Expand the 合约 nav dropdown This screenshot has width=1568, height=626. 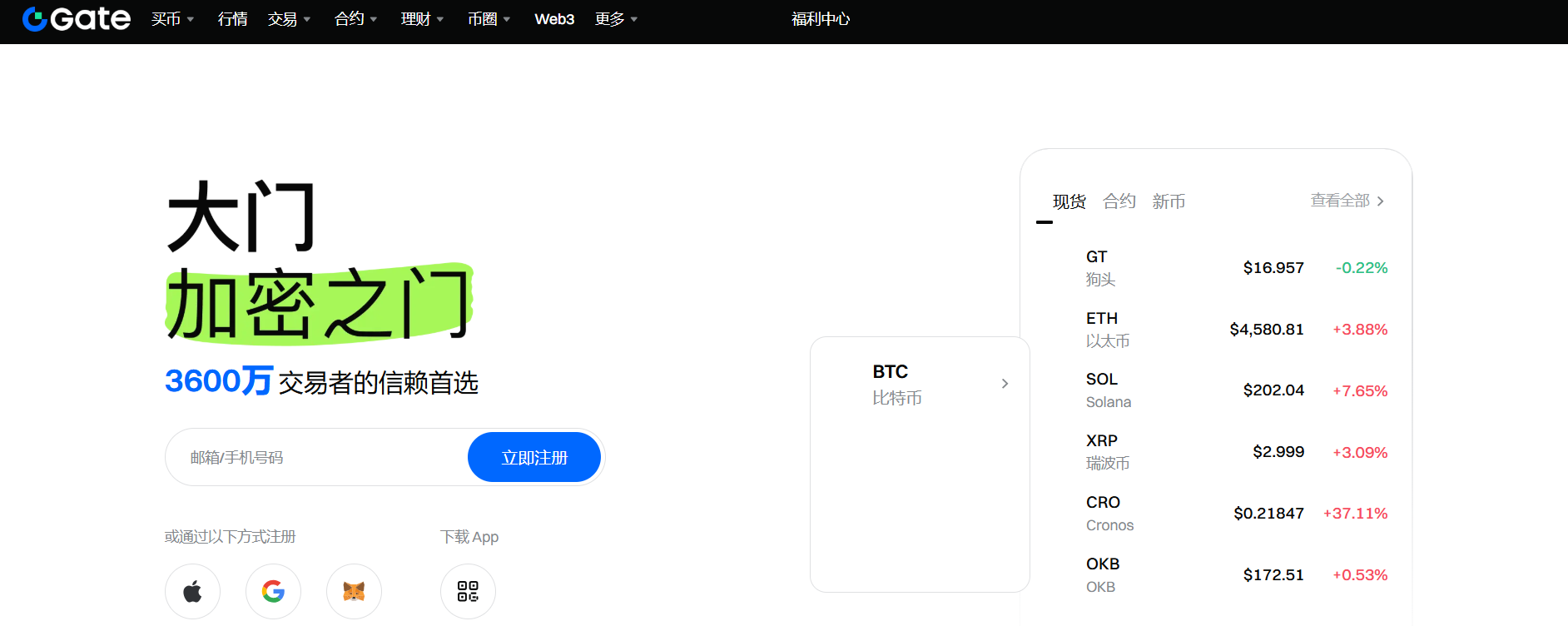(355, 19)
